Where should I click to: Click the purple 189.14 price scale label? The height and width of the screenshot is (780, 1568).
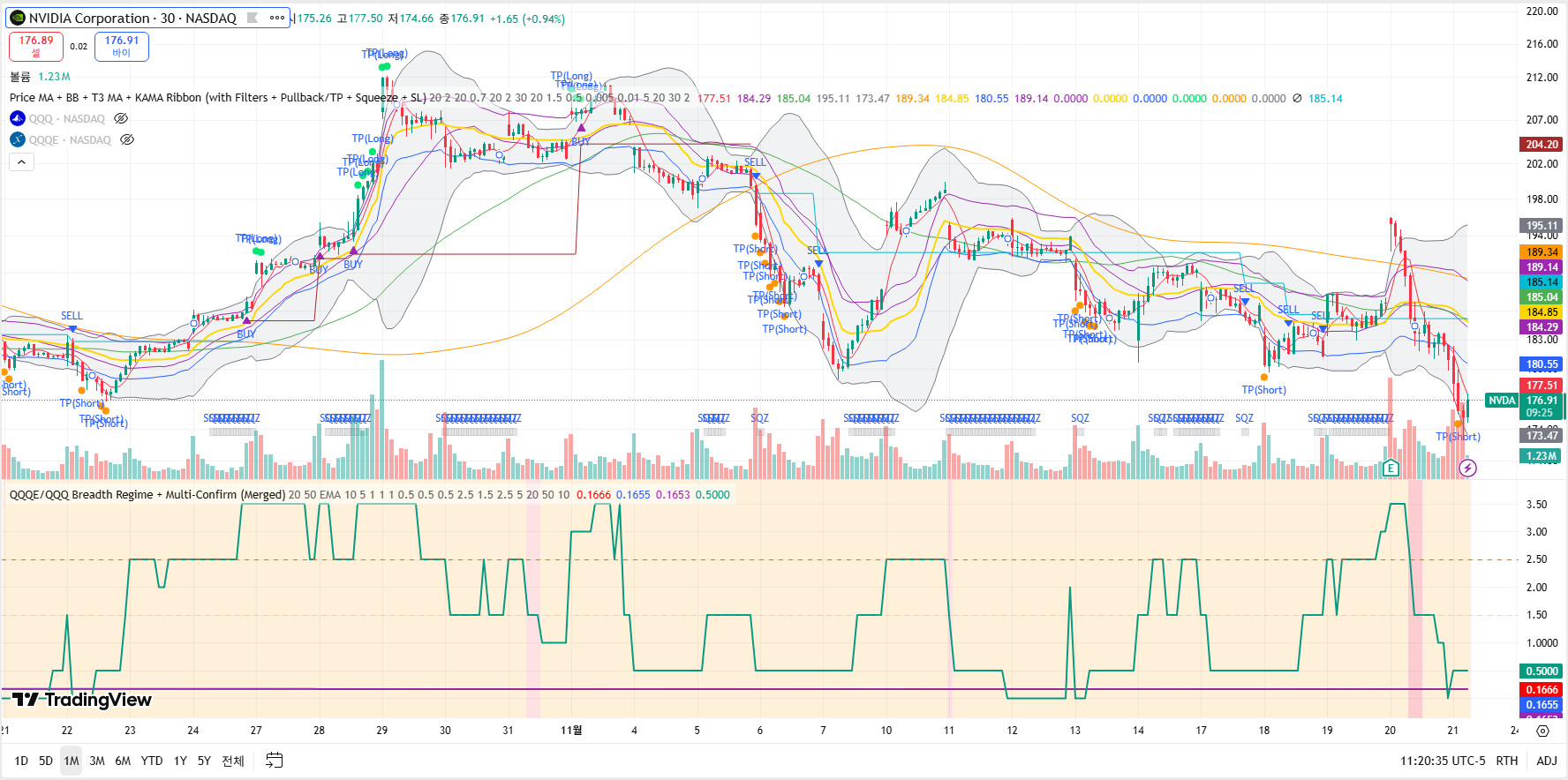pyautogui.click(x=1542, y=267)
